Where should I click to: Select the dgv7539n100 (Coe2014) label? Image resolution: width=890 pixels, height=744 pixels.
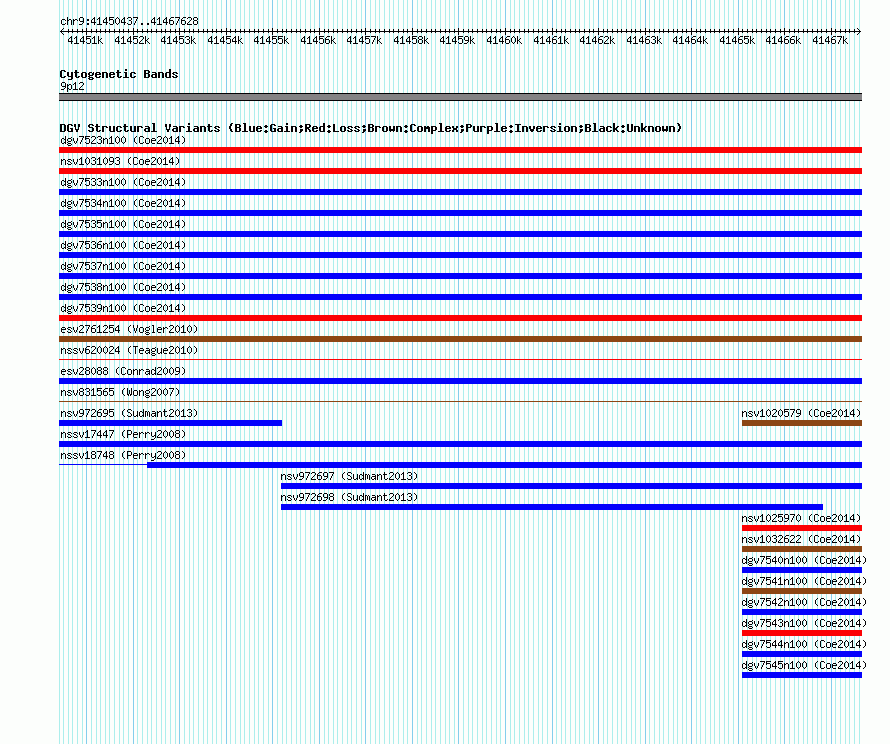(x=123, y=308)
